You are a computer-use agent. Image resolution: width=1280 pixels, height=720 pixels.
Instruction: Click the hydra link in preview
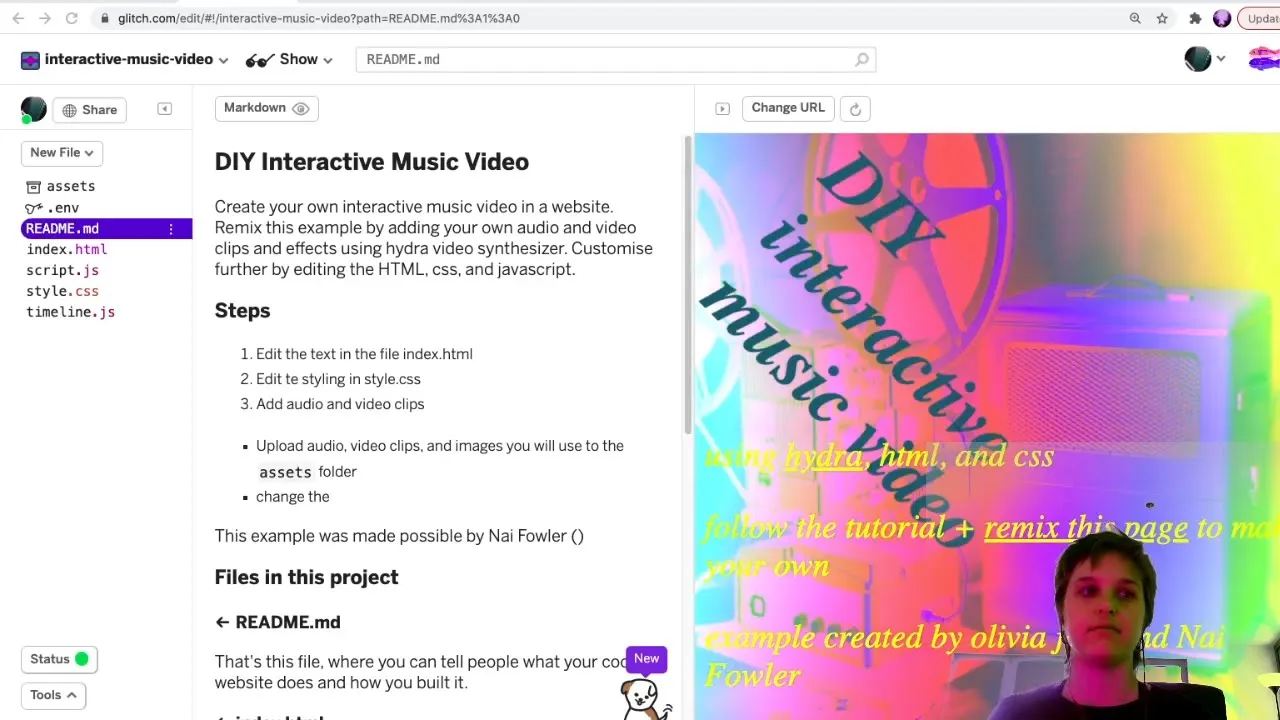click(x=823, y=457)
